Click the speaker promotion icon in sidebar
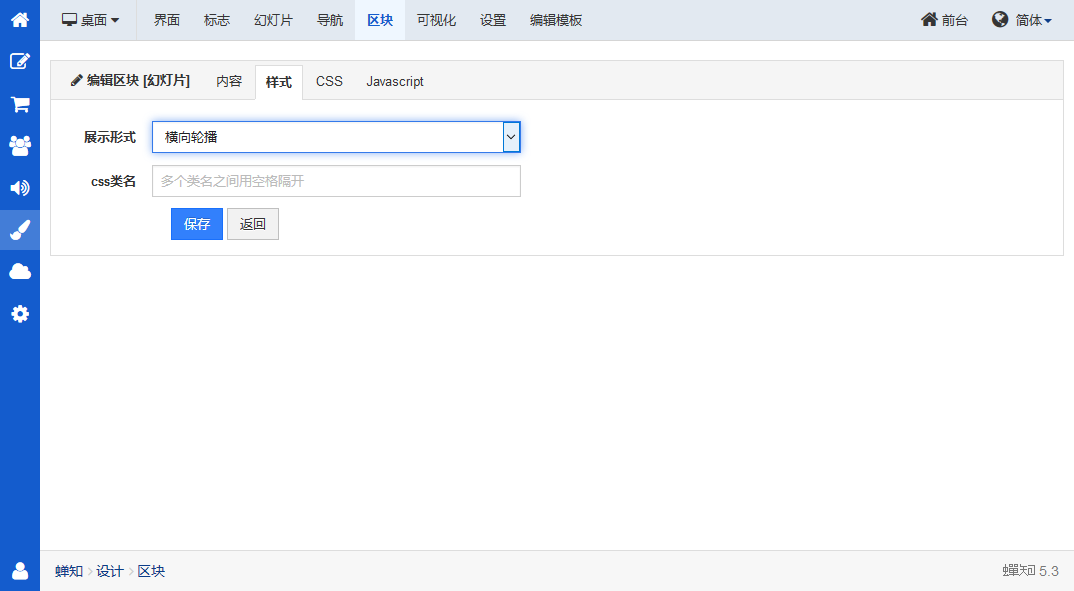 click(x=19, y=188)
